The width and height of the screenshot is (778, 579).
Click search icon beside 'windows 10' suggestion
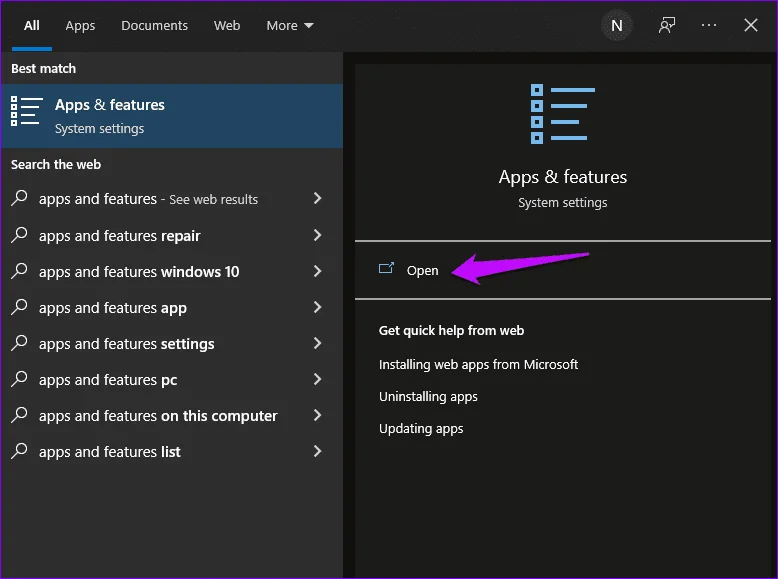click(x=19, y=270)
